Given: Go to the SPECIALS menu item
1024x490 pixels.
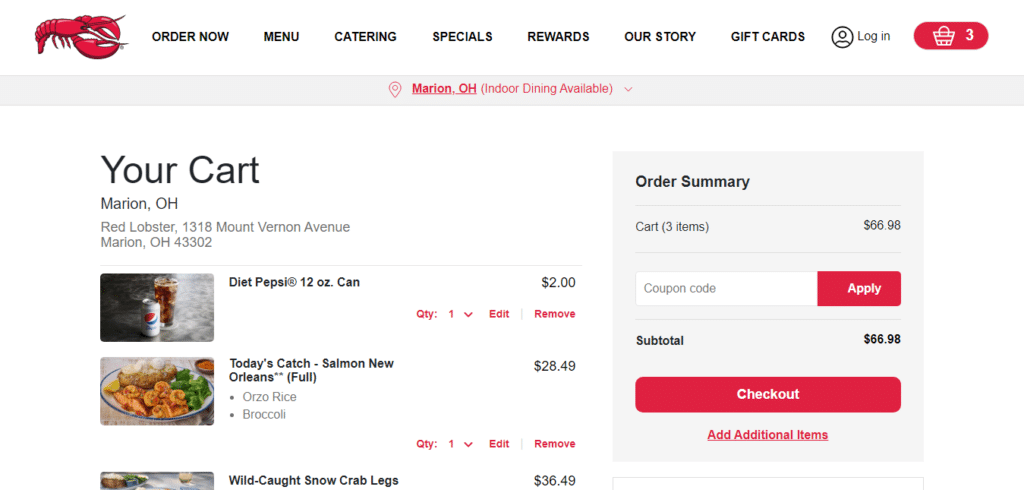Looking at the screenshot, I should click(x=462, y=37).
